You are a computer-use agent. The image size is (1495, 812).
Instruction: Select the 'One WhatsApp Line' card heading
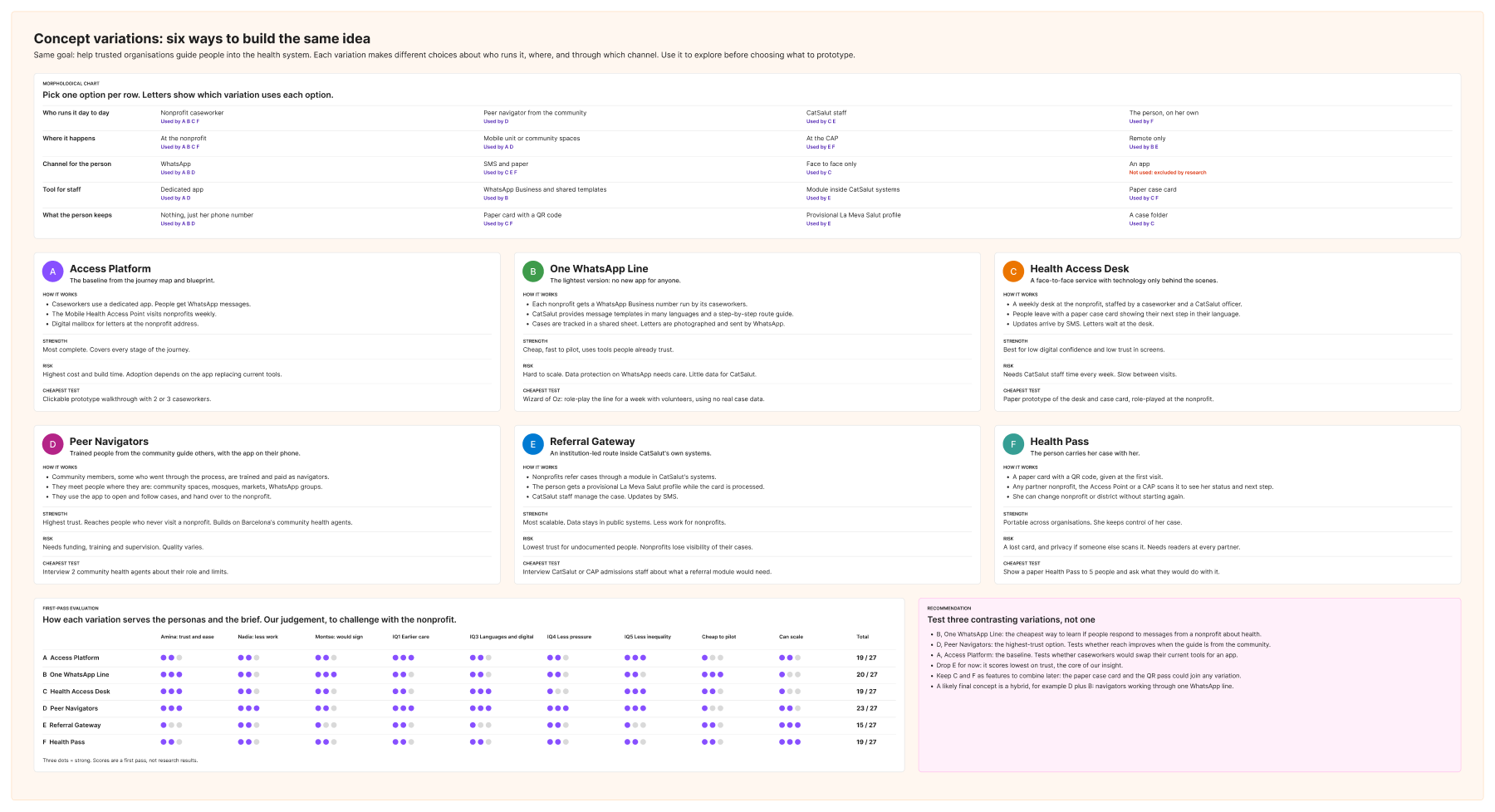[599, 269]
